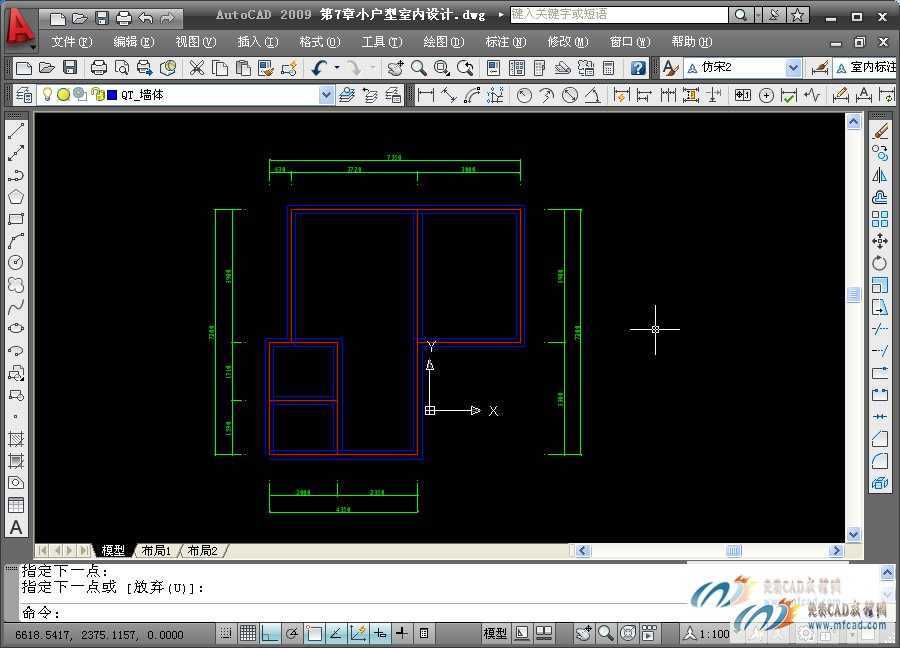900x648 pixels.
Task: Toggle Snap mode in status bar
Action: [226, 634]
